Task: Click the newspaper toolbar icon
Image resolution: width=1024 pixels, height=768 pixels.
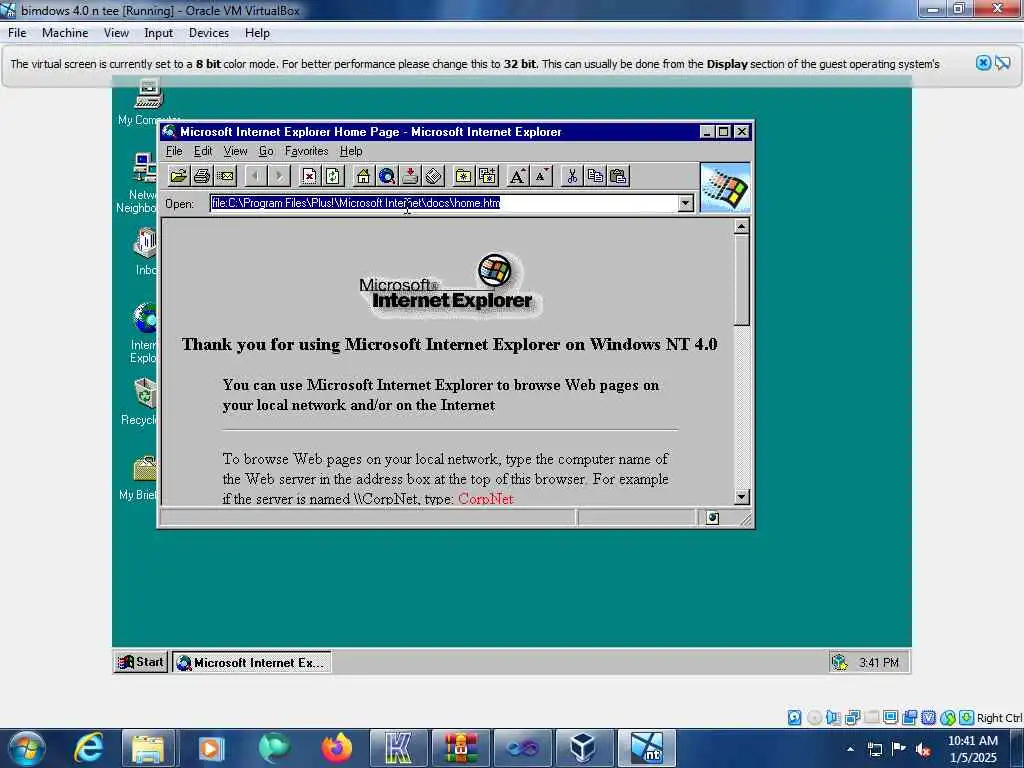Action: click(x=434, y=176)
